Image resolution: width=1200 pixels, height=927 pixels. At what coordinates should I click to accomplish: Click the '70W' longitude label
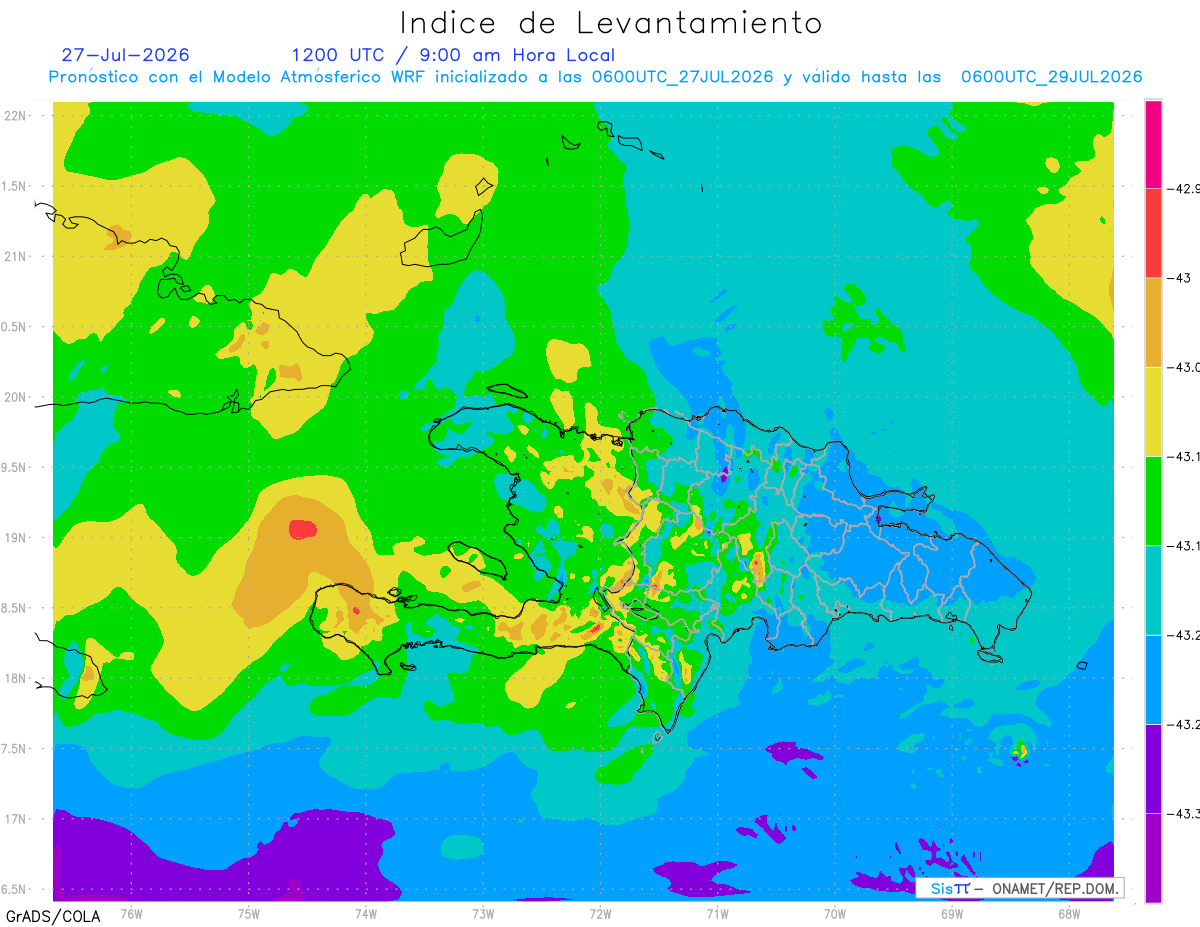835,914
